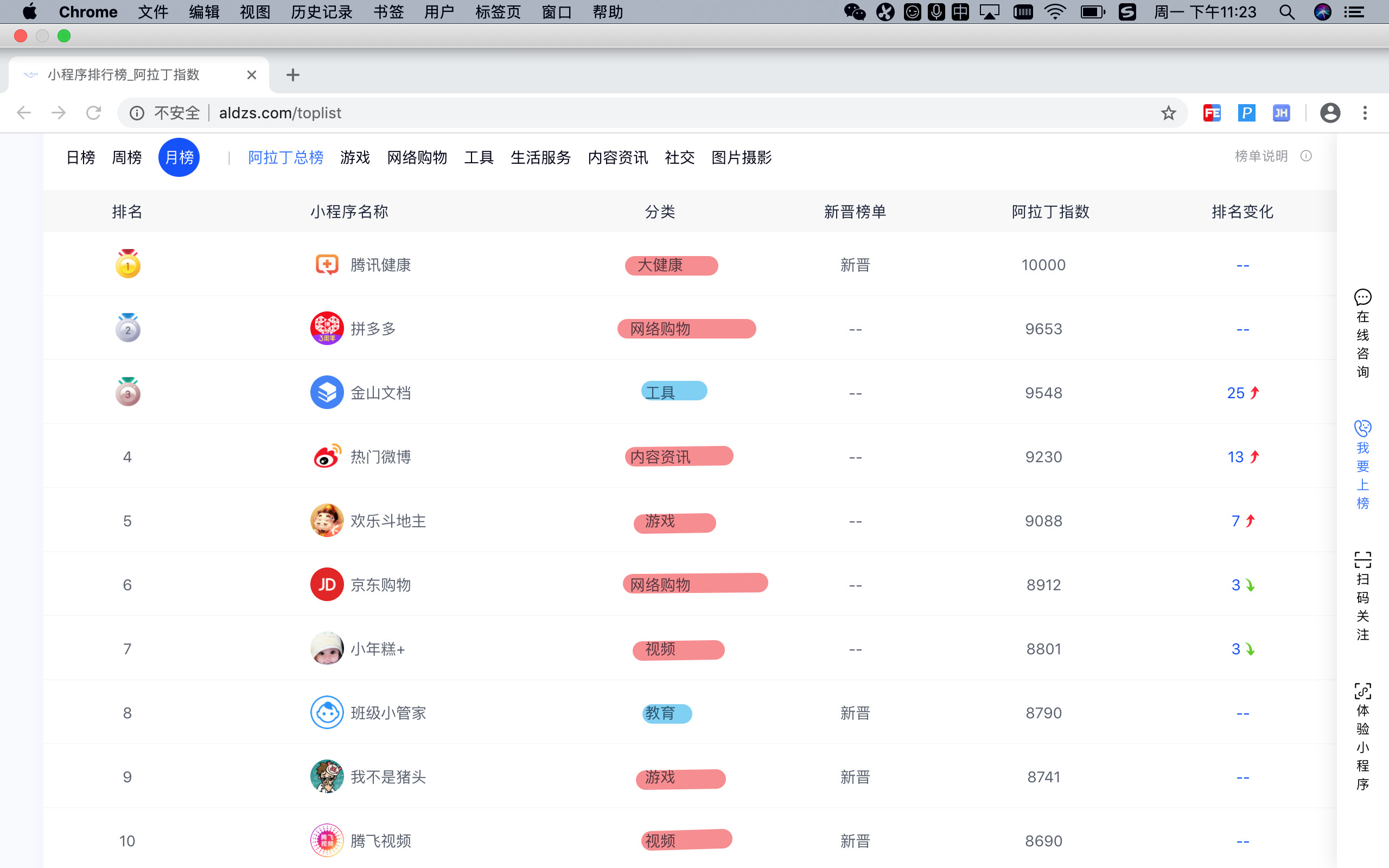Switch to 周榜 weekly ranking

(x=126, y=157)
